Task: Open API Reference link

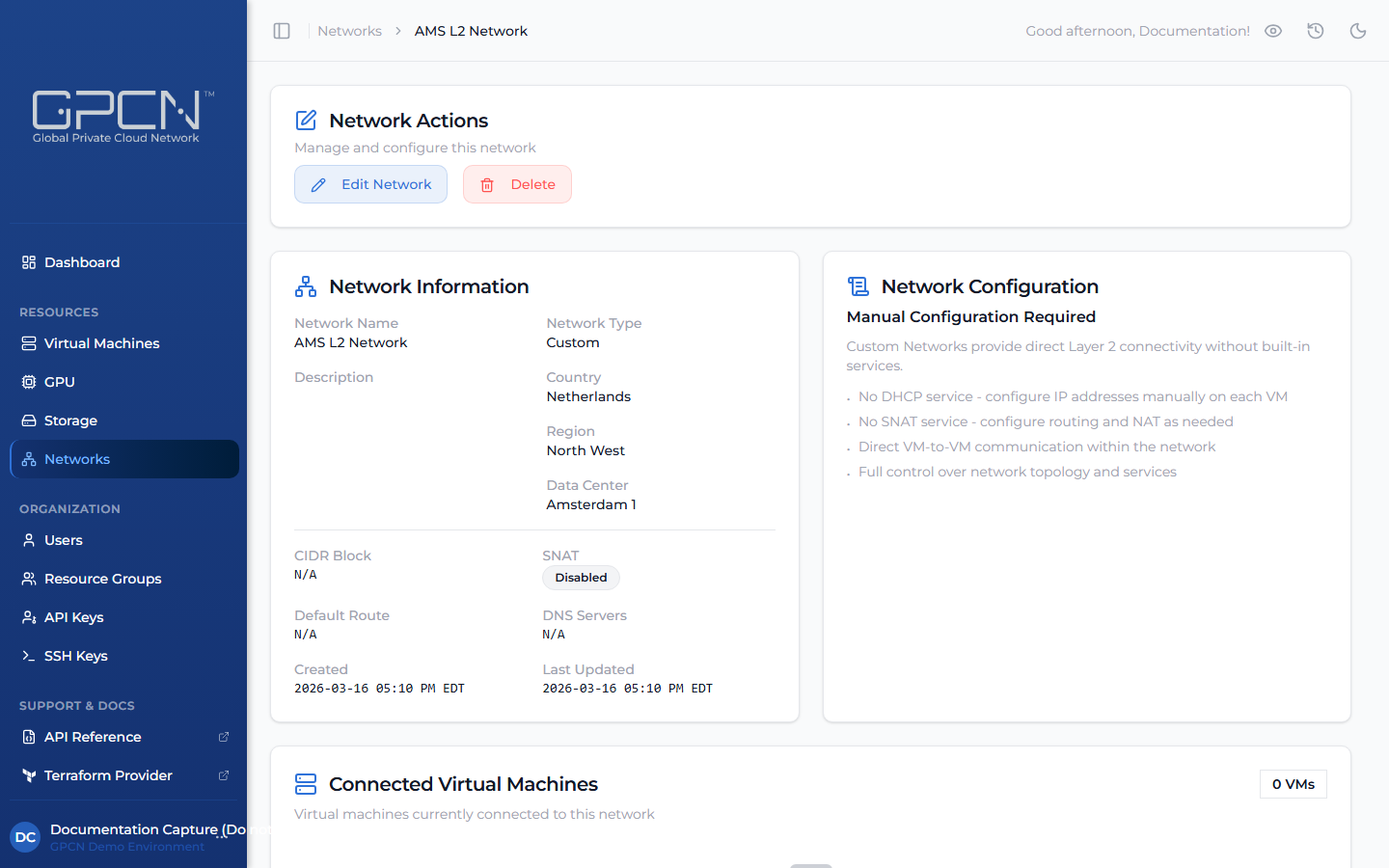Action: tap(124, 737)
